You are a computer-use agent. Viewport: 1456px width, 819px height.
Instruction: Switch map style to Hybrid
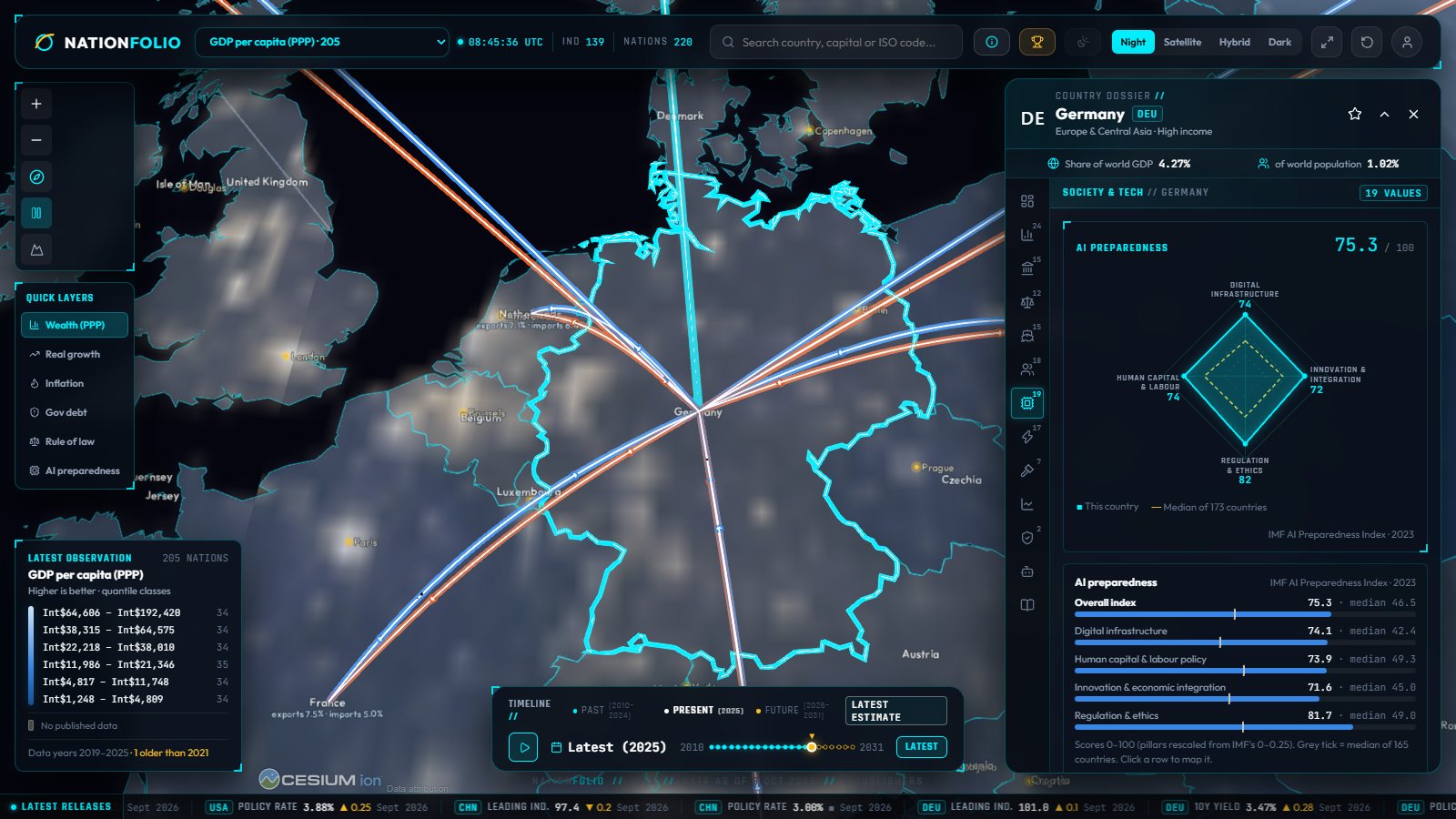(x=1235, y=42)
